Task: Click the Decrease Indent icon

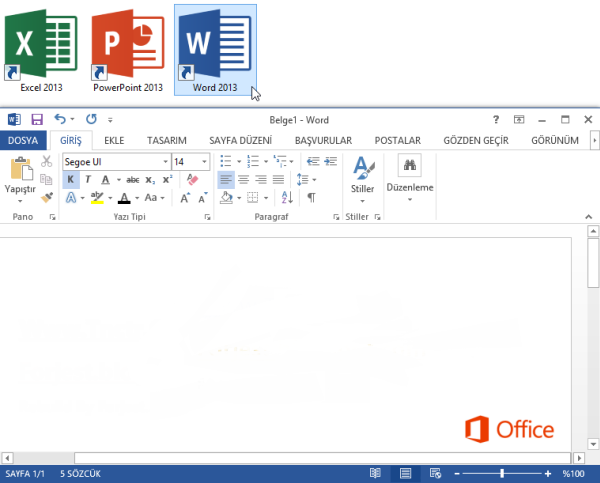Action: 313,161
